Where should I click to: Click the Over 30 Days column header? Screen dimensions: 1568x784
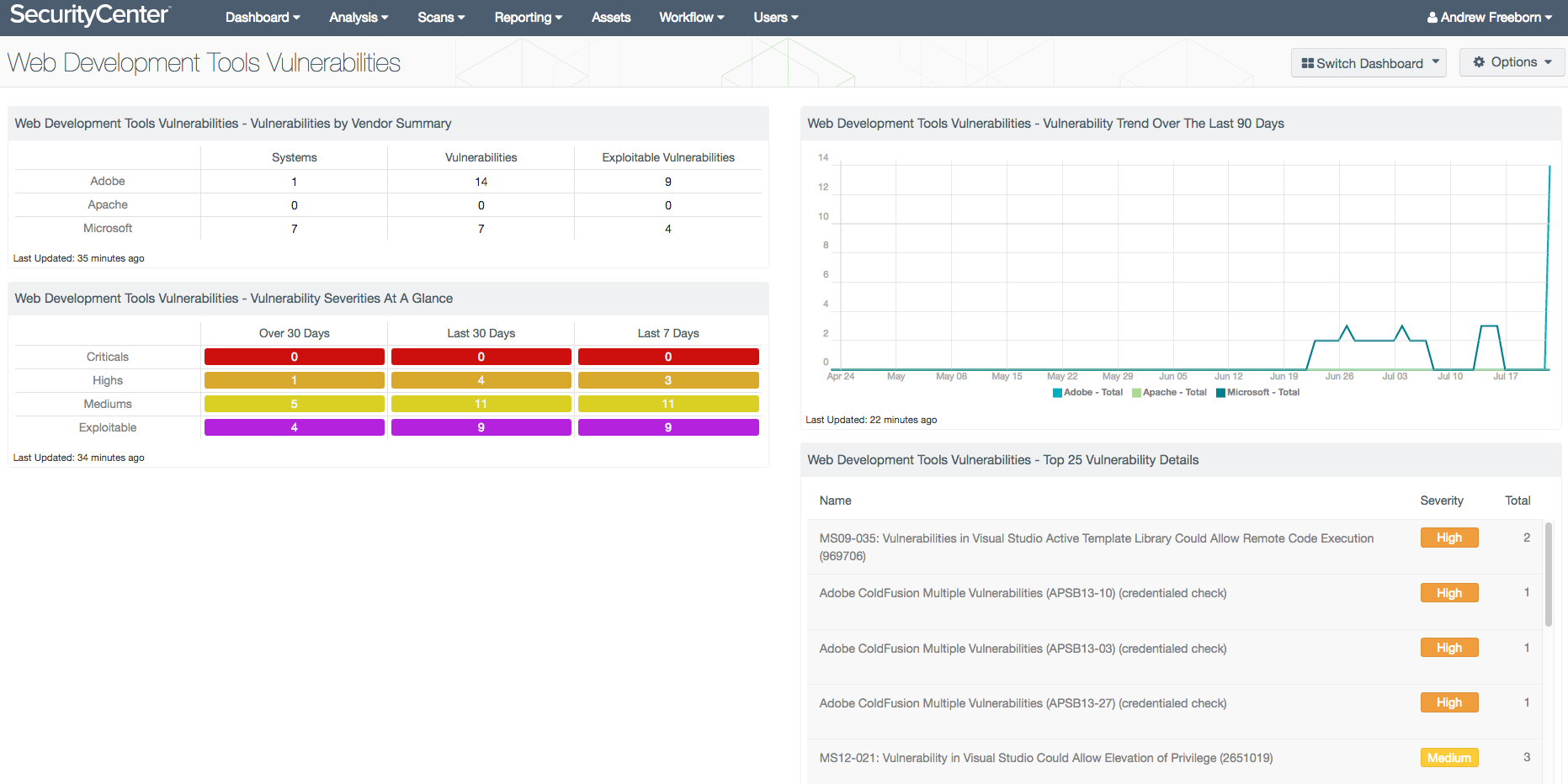[x=295, y=333]
